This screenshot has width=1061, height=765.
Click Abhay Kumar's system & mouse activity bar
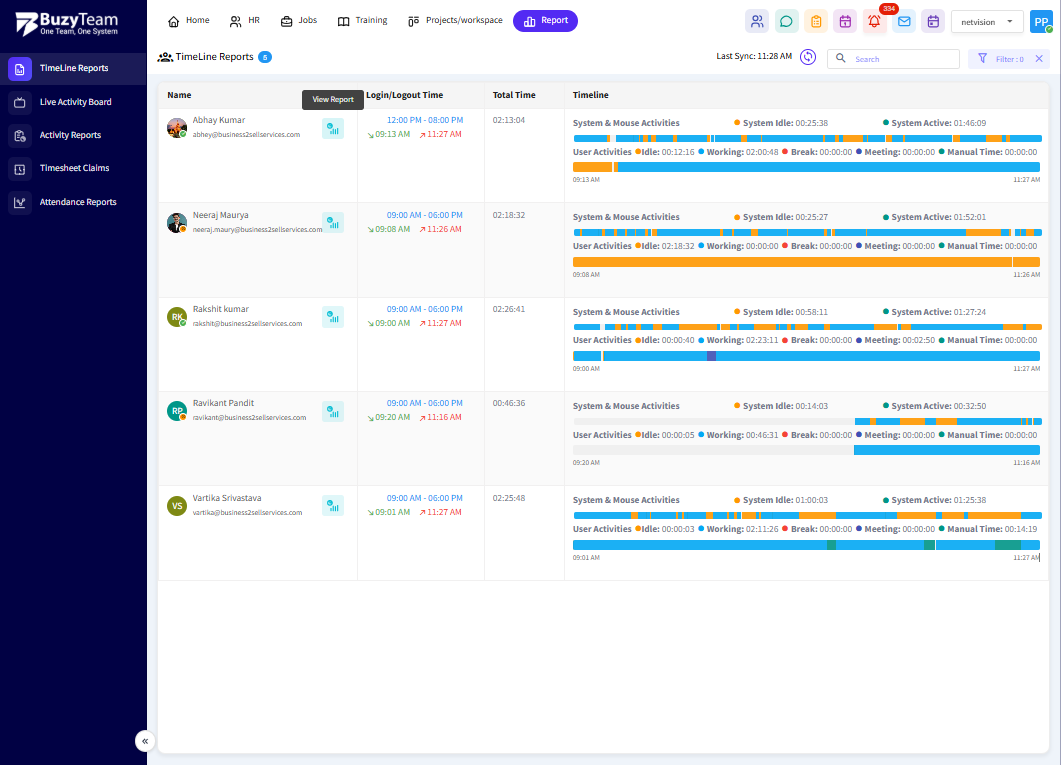coord(807,139)
